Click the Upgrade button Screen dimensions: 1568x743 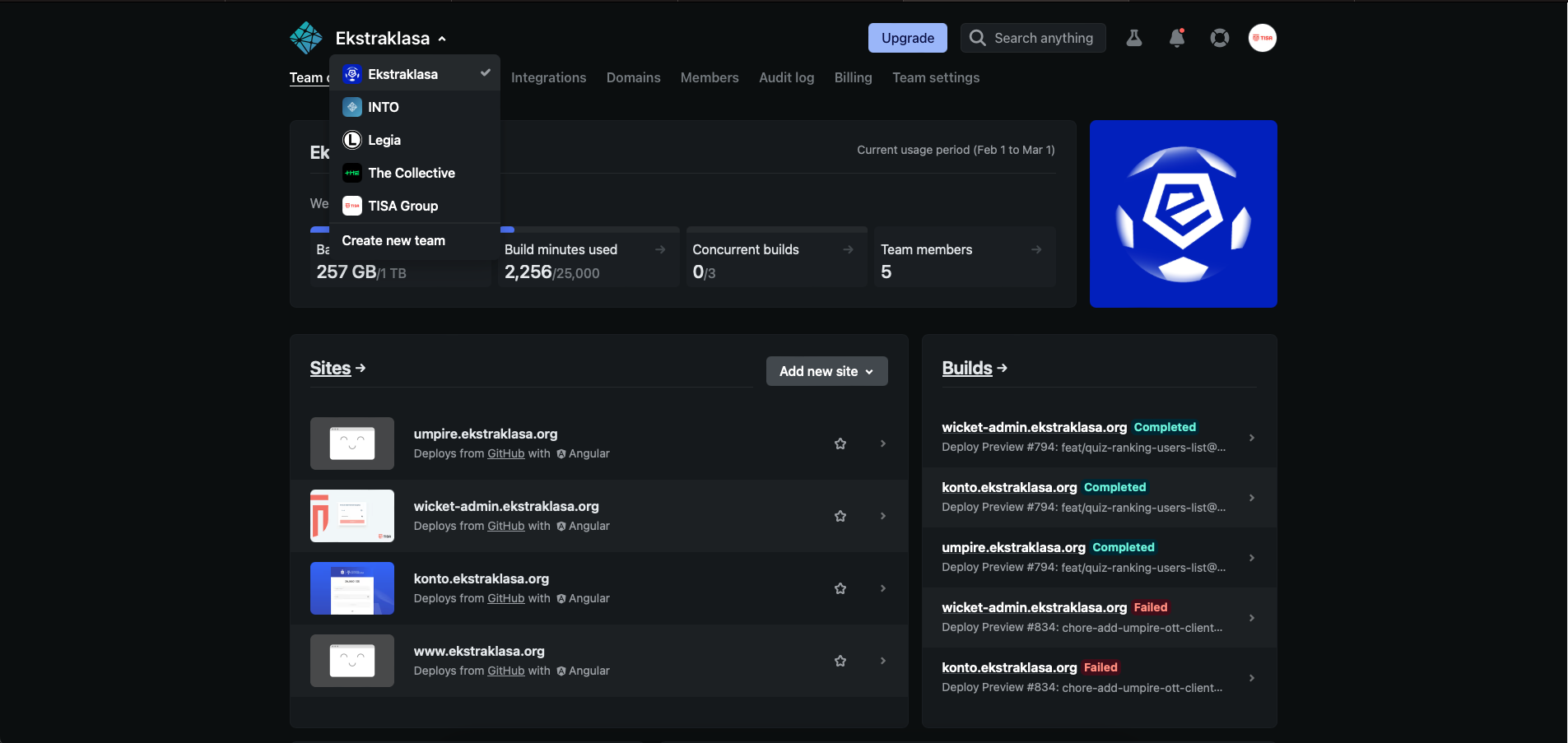[x=908, y=38]
